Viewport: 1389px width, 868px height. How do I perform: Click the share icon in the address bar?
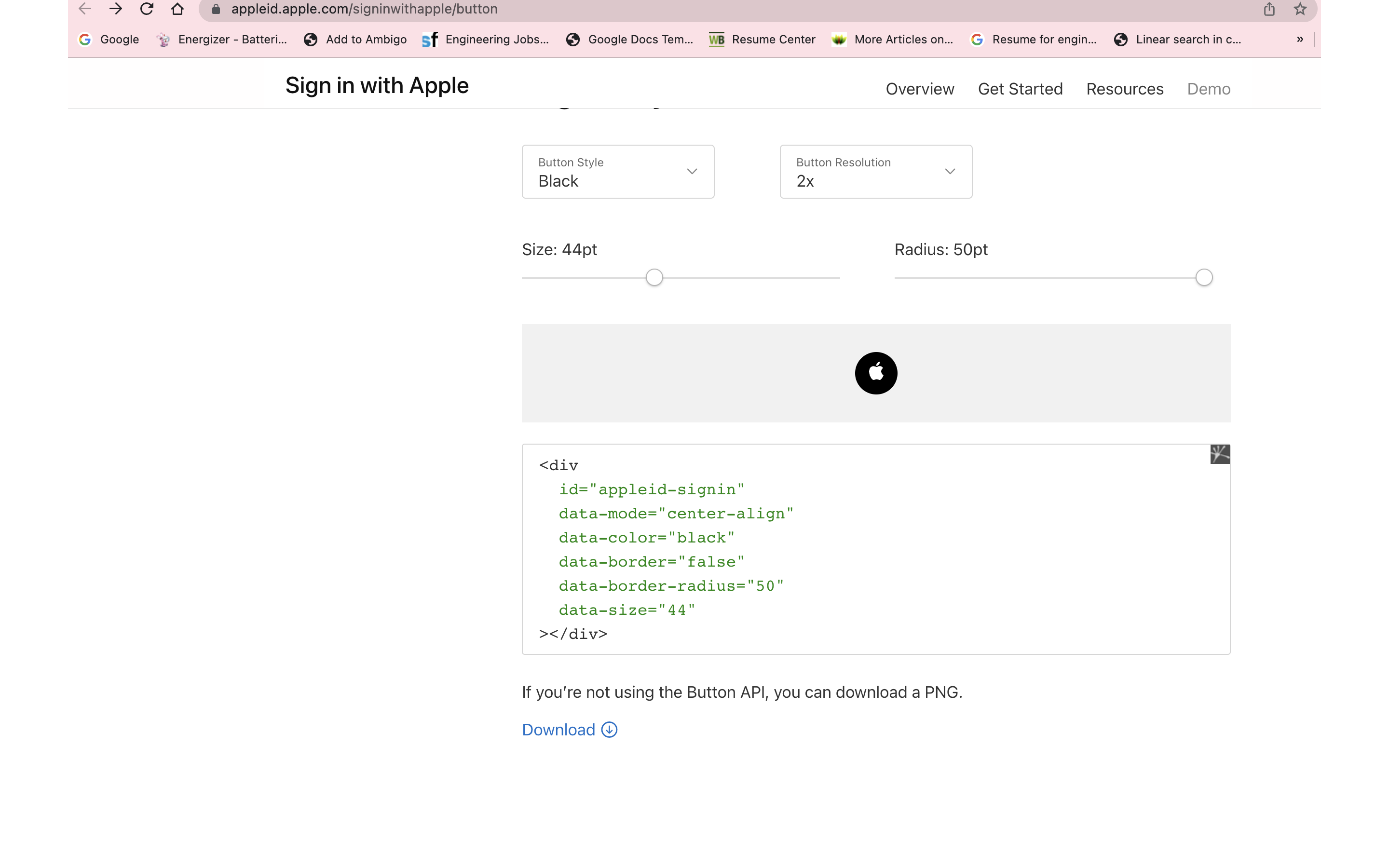coord(1269,9)
